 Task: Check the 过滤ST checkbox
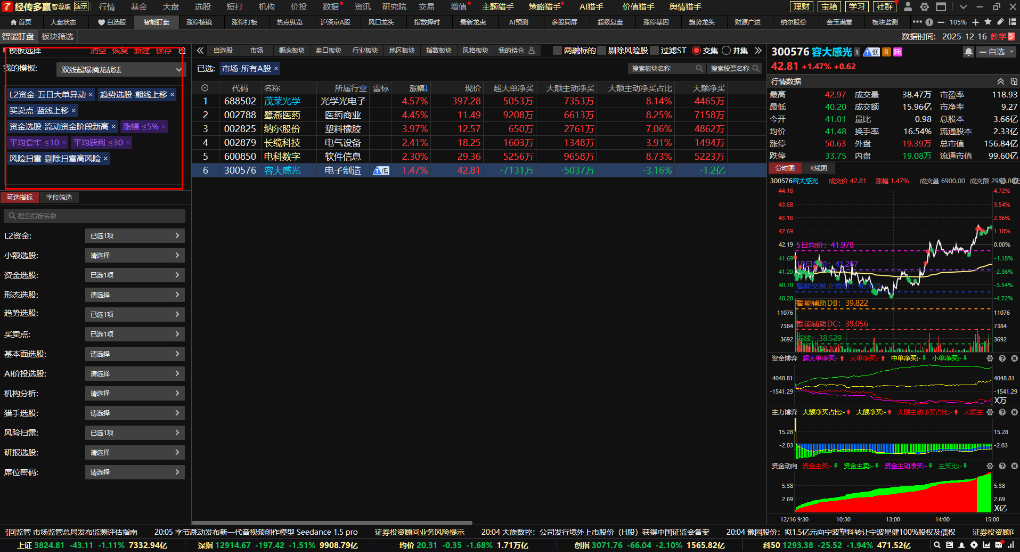click(x=655, y=50)
